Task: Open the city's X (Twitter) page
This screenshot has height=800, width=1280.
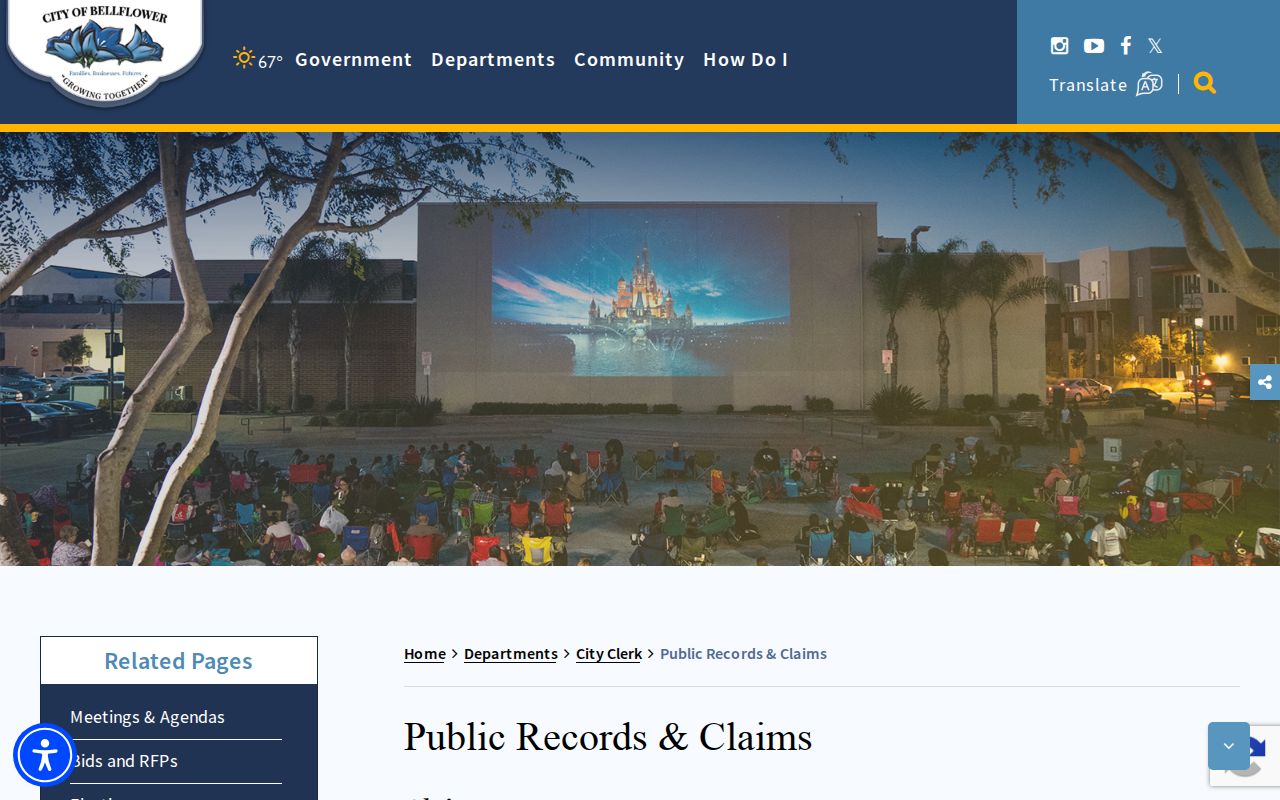Action: click(x=1155, y=46)
